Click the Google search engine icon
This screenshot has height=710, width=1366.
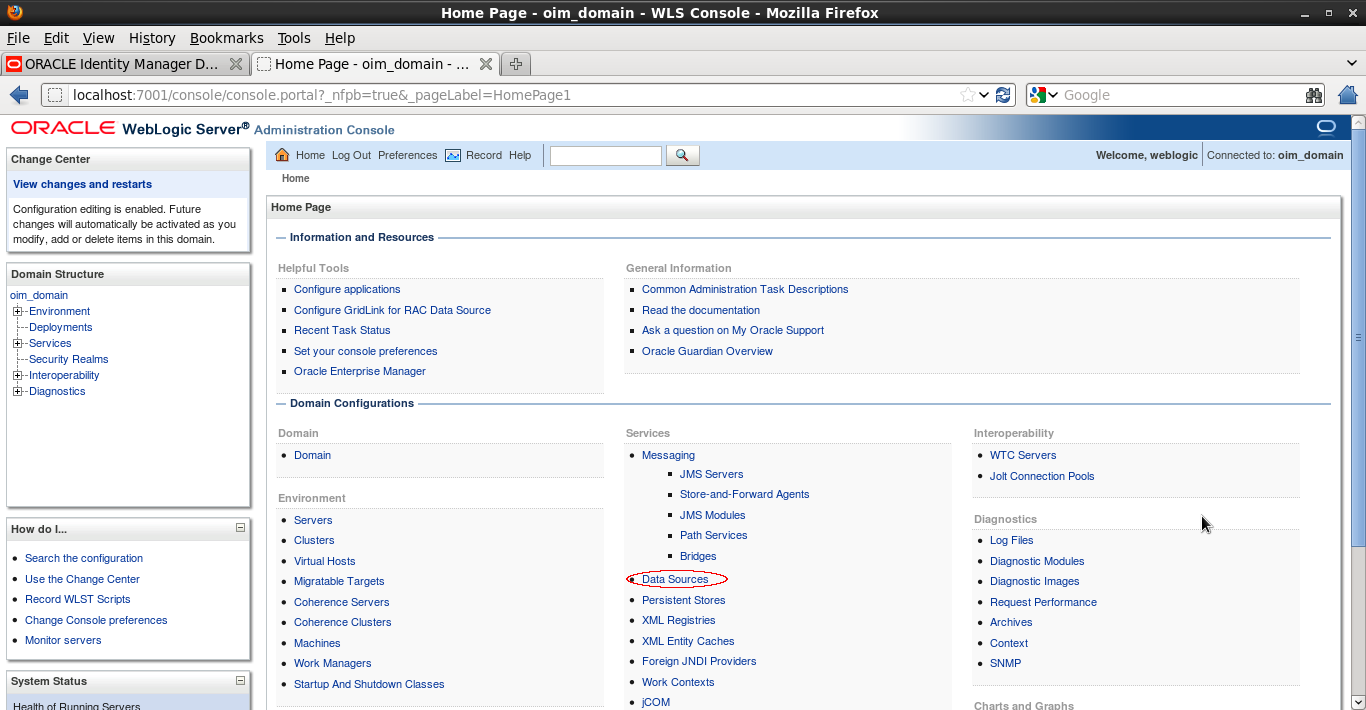tap(1038, 94)
